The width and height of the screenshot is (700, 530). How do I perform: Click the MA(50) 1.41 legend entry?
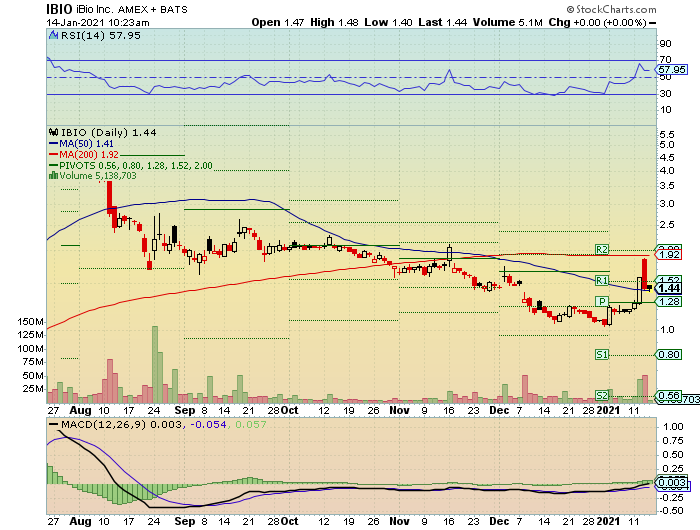[81, 144]
